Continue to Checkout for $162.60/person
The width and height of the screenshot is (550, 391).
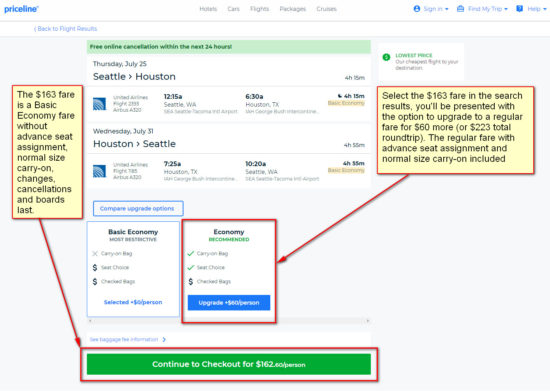(229, 364)
